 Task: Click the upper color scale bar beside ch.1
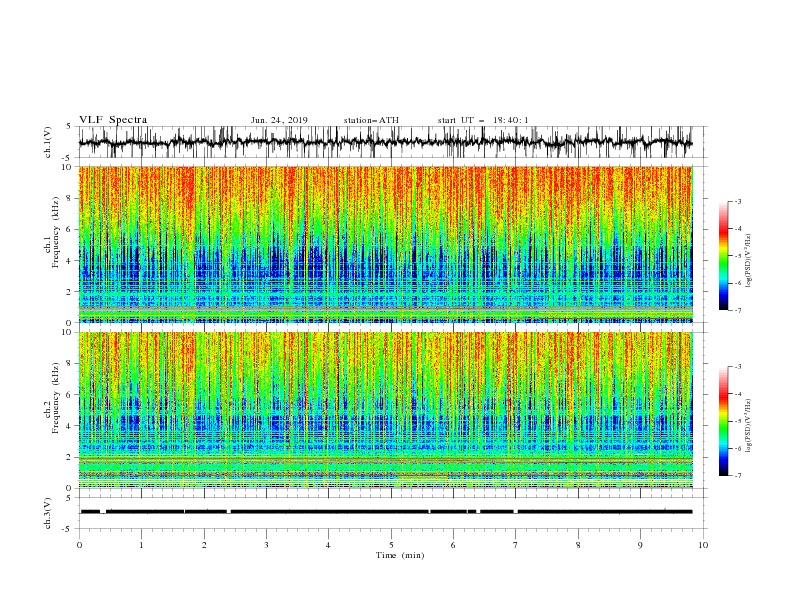pyautogui.click(x=723, y=256)
